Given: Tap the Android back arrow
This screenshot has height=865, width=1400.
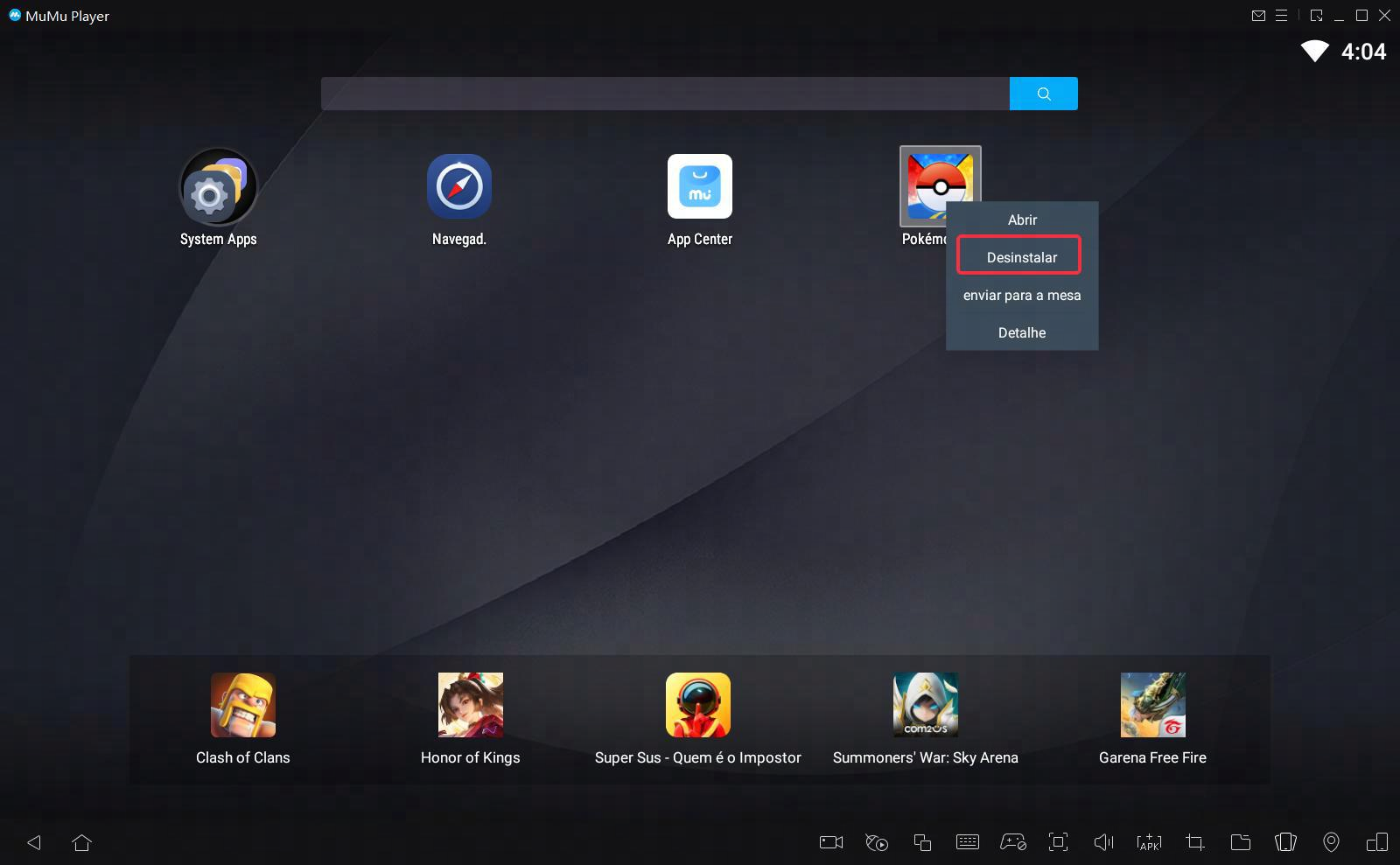Looking at the screenshot, I should [34, 842].
